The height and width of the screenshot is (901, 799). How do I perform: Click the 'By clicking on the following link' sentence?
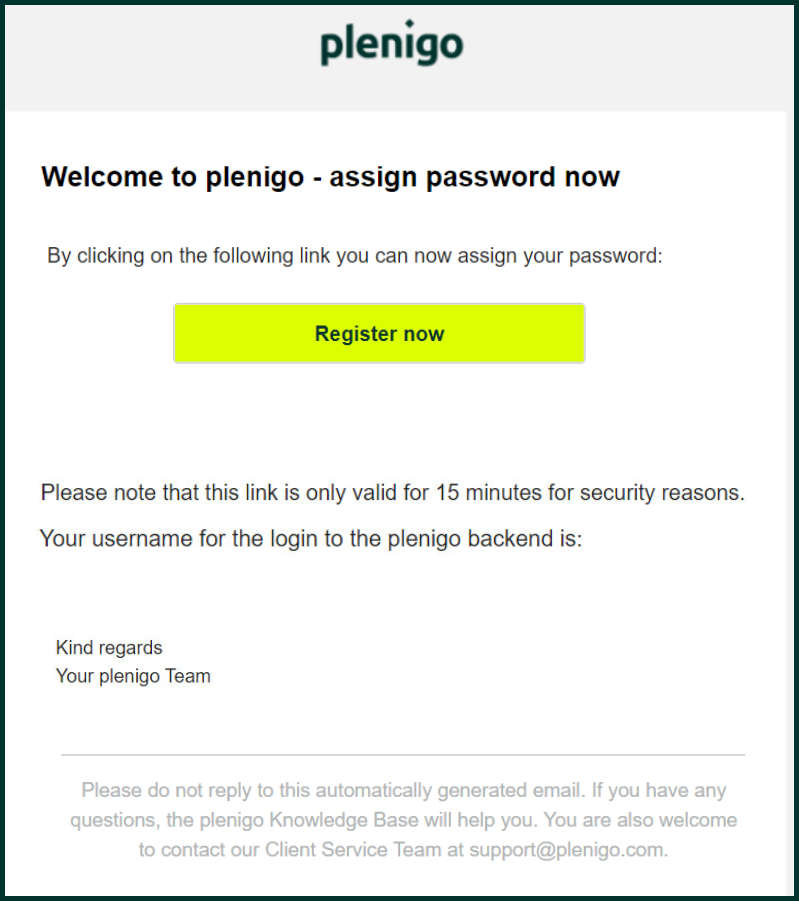(x=355, y=256)
